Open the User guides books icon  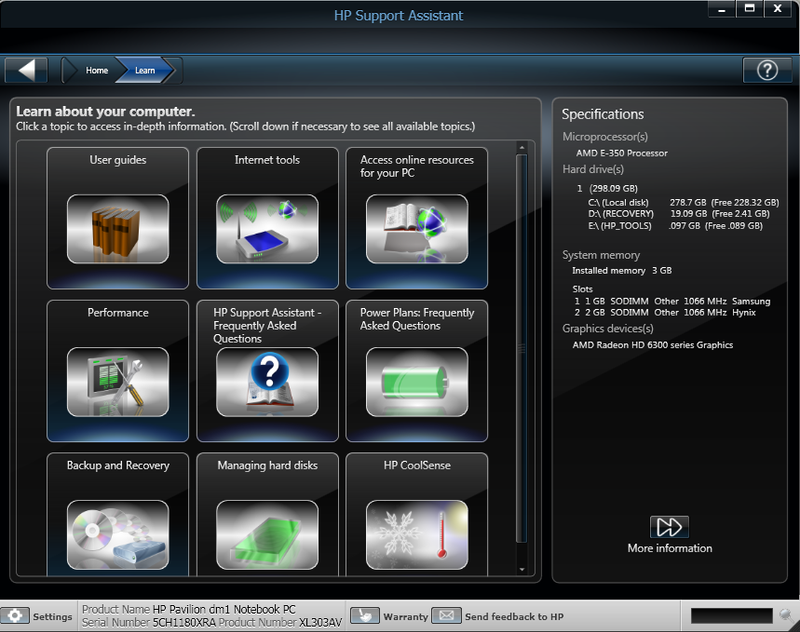[x=118, y=229]
